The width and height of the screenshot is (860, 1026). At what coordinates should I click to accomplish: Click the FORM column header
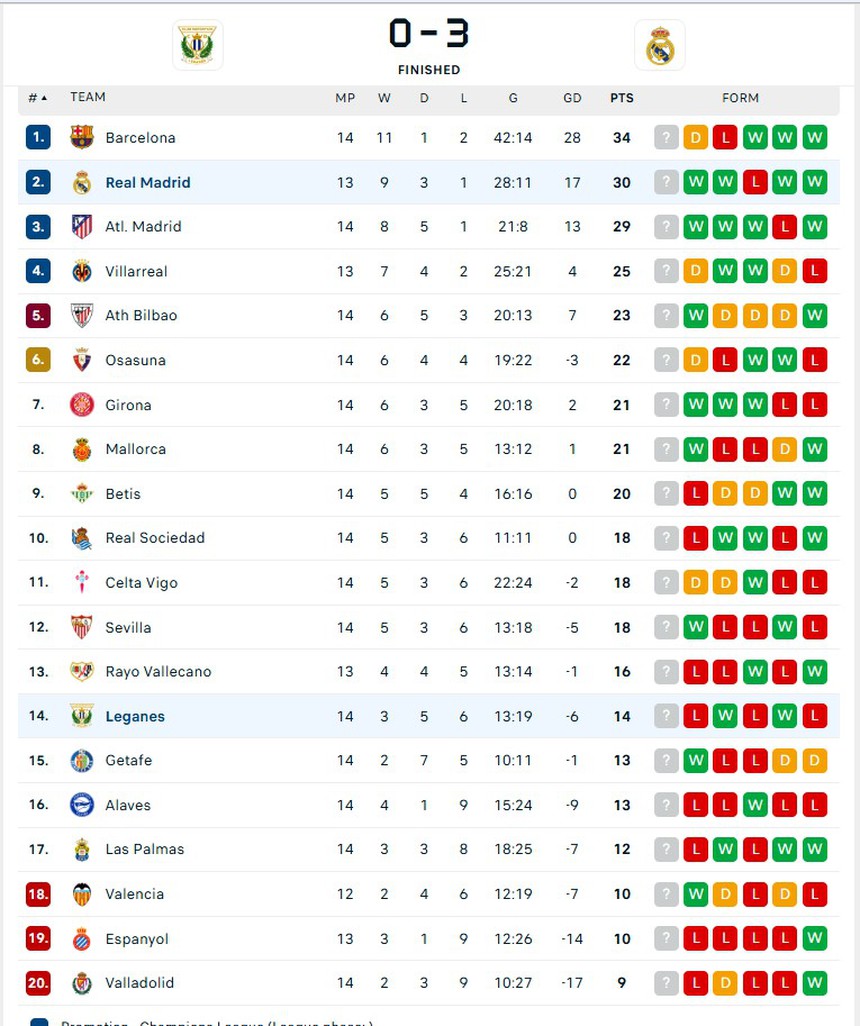pos(740,98)
